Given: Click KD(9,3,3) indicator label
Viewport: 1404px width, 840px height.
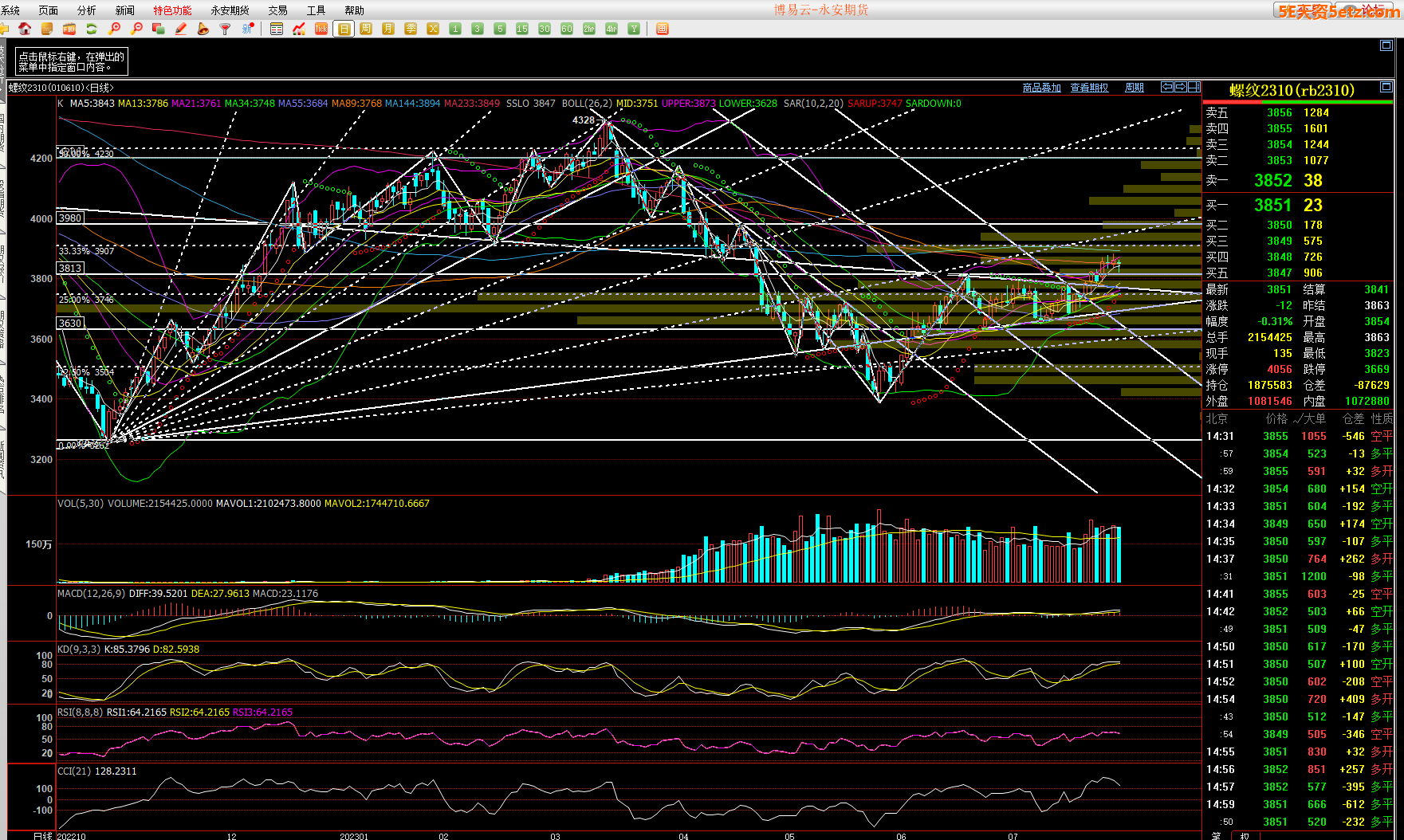Looking at the screenshot, I should 79,649.
